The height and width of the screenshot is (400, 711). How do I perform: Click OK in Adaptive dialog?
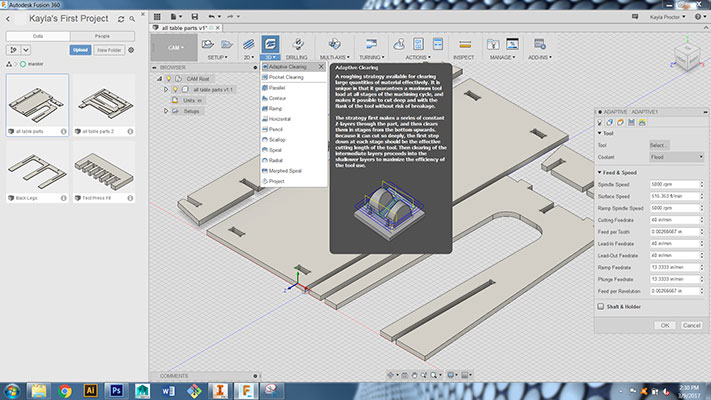pos(665,325)
